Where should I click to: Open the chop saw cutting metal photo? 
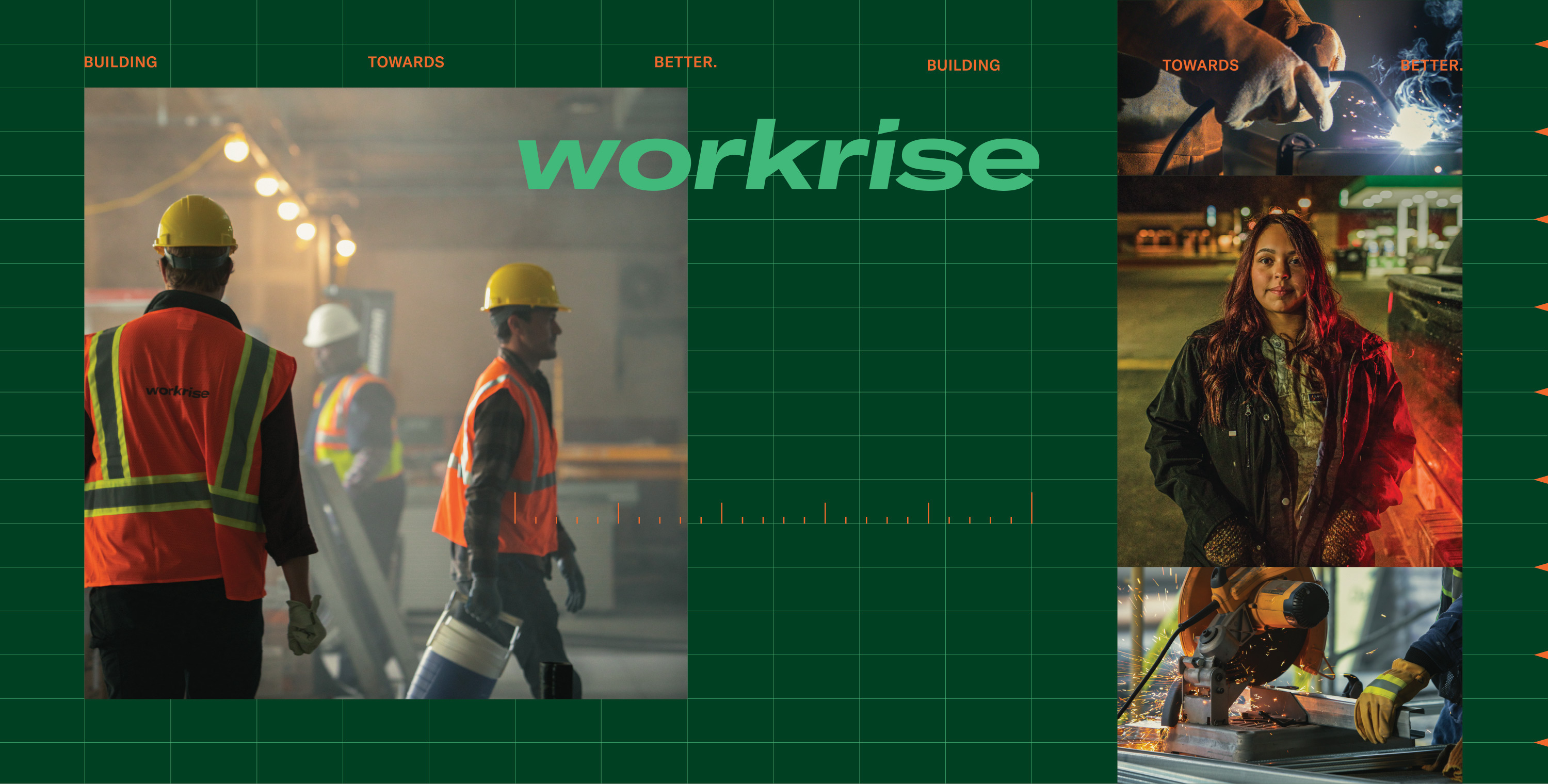point(1289,675)
